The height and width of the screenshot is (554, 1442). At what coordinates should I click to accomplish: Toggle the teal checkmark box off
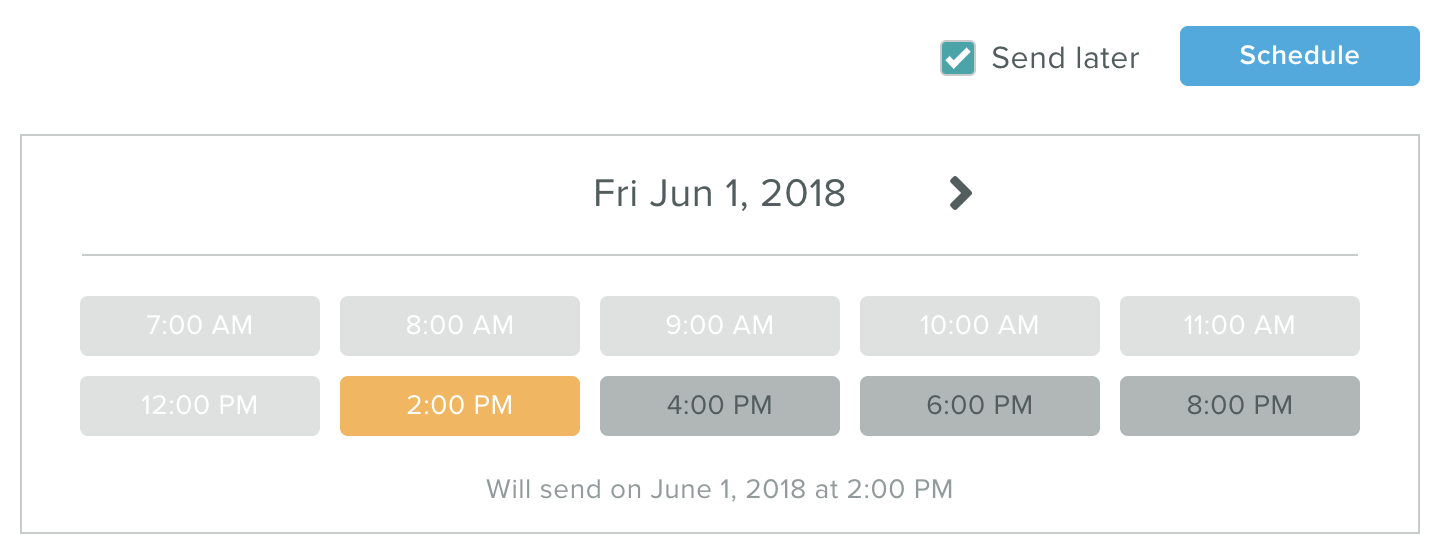click(x=958, y=58)
